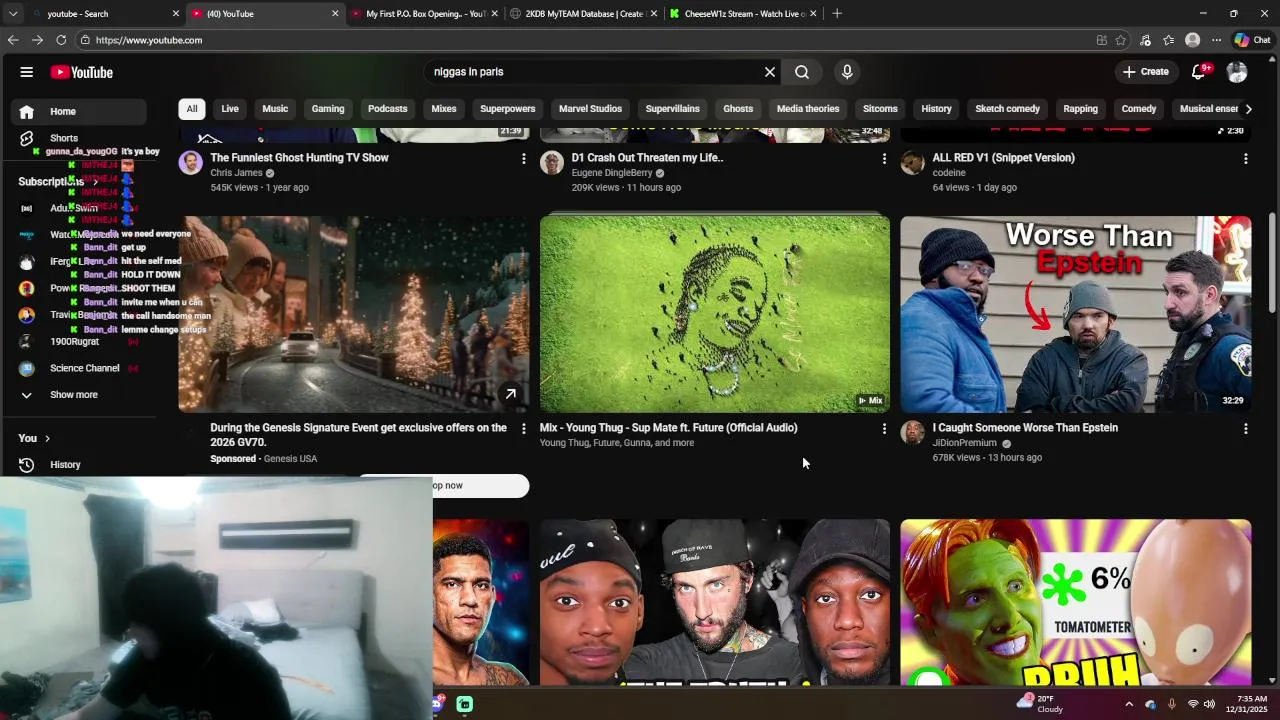Open the Worse Than Epstein thumbnail
Image resolution: width=1280 pixels, height=720 pixels.
click(x=1076, y=314)
